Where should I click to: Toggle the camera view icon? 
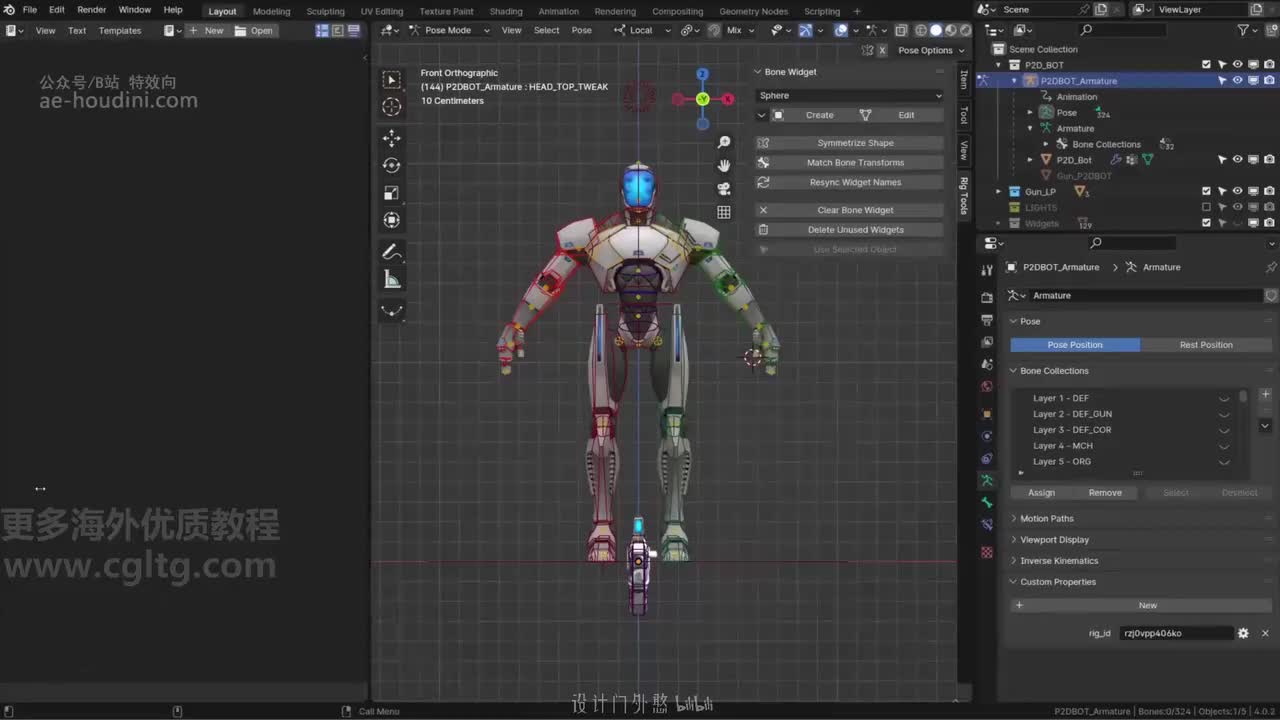pyautogui.click(x=724, y=189)
